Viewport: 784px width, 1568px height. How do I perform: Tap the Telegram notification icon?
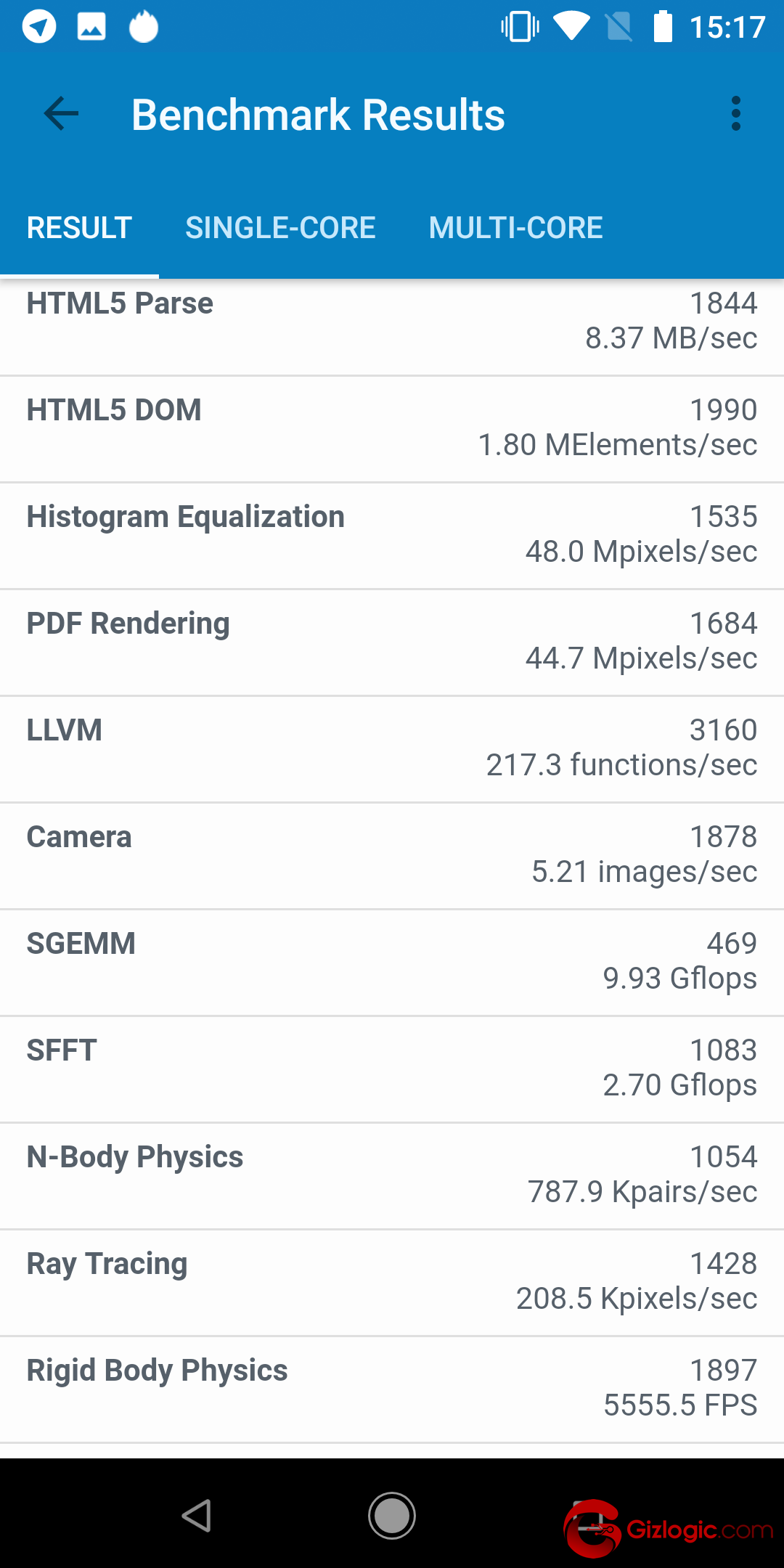click(x=39, y=28)
